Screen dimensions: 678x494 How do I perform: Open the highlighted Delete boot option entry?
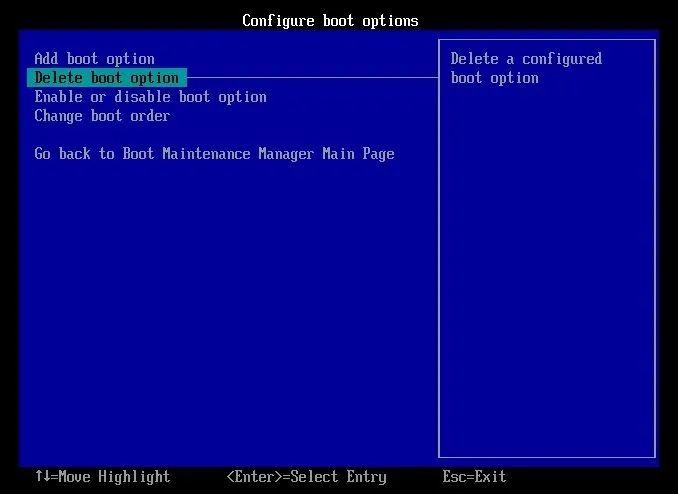point(107,78)
